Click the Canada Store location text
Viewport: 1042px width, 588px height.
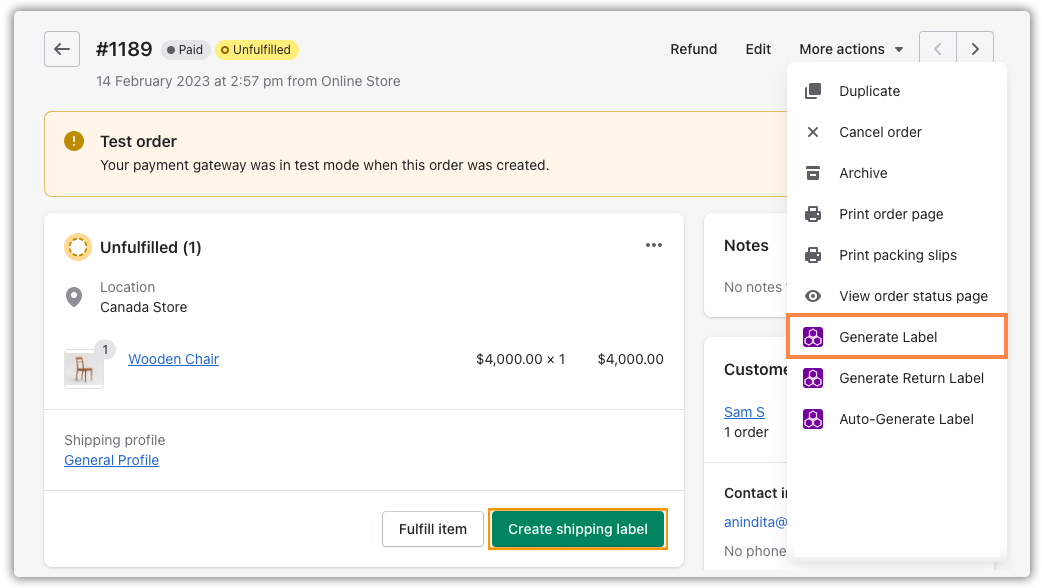tap(144, 307)
